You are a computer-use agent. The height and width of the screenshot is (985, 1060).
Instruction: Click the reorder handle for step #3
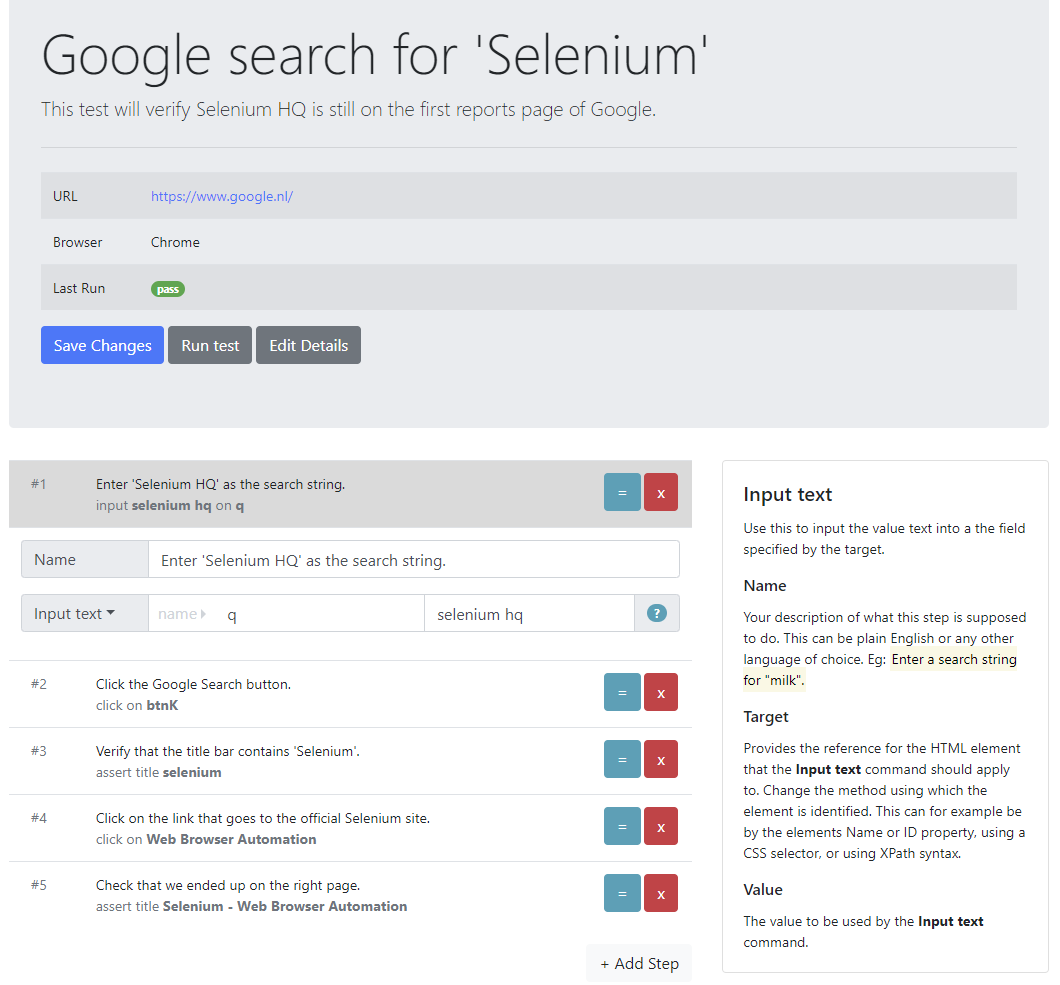(622, 759)
